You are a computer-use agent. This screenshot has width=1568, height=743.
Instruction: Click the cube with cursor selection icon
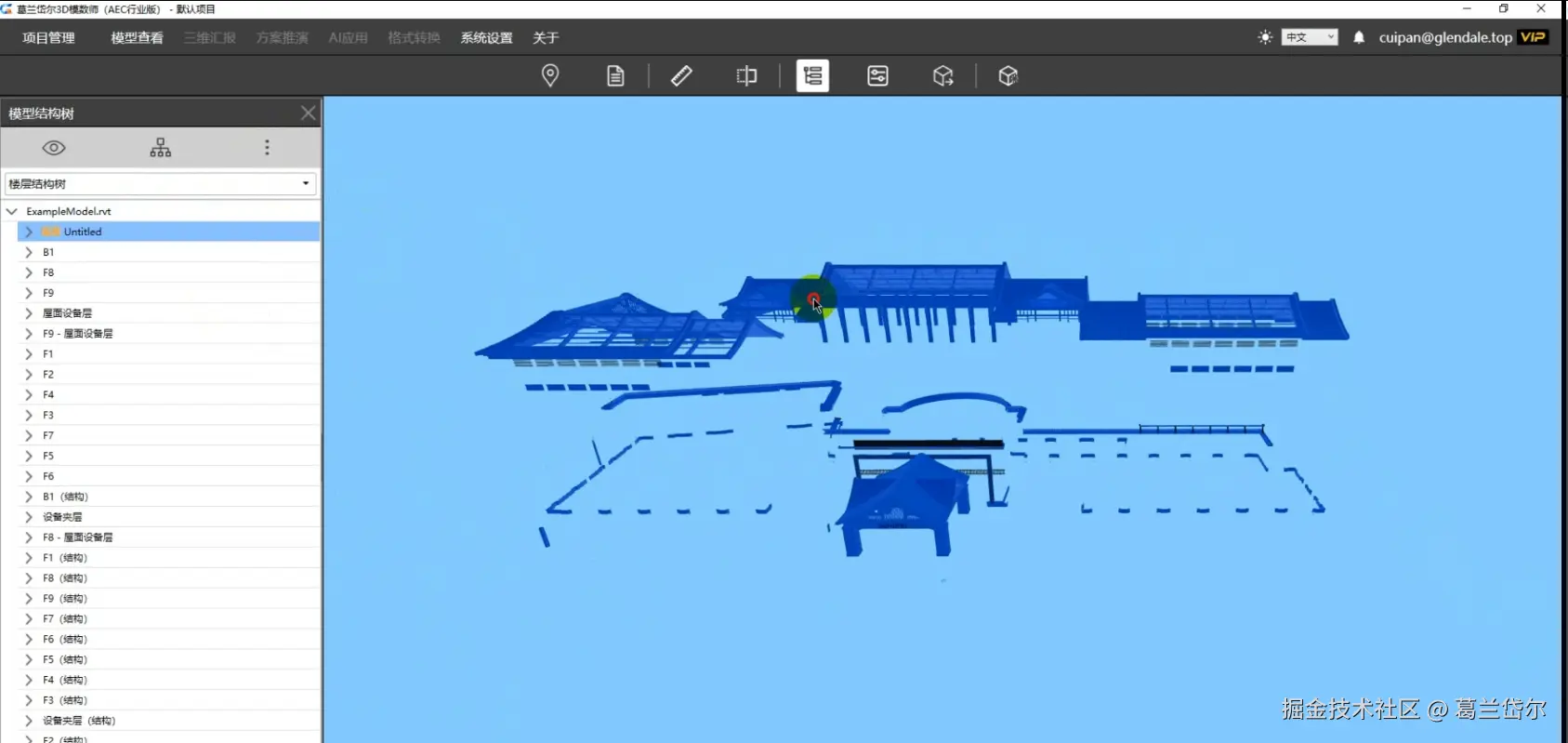(x=943, y=75)
